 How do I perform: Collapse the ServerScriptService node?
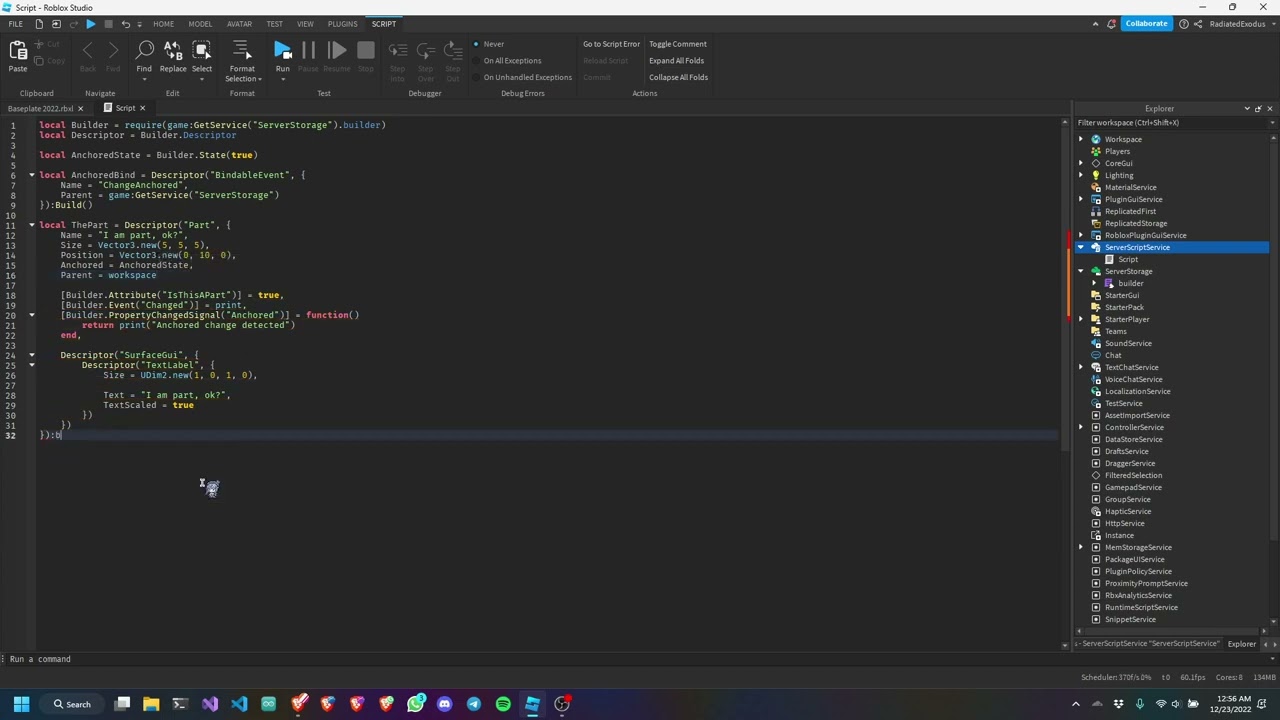tap(1081, 247)
